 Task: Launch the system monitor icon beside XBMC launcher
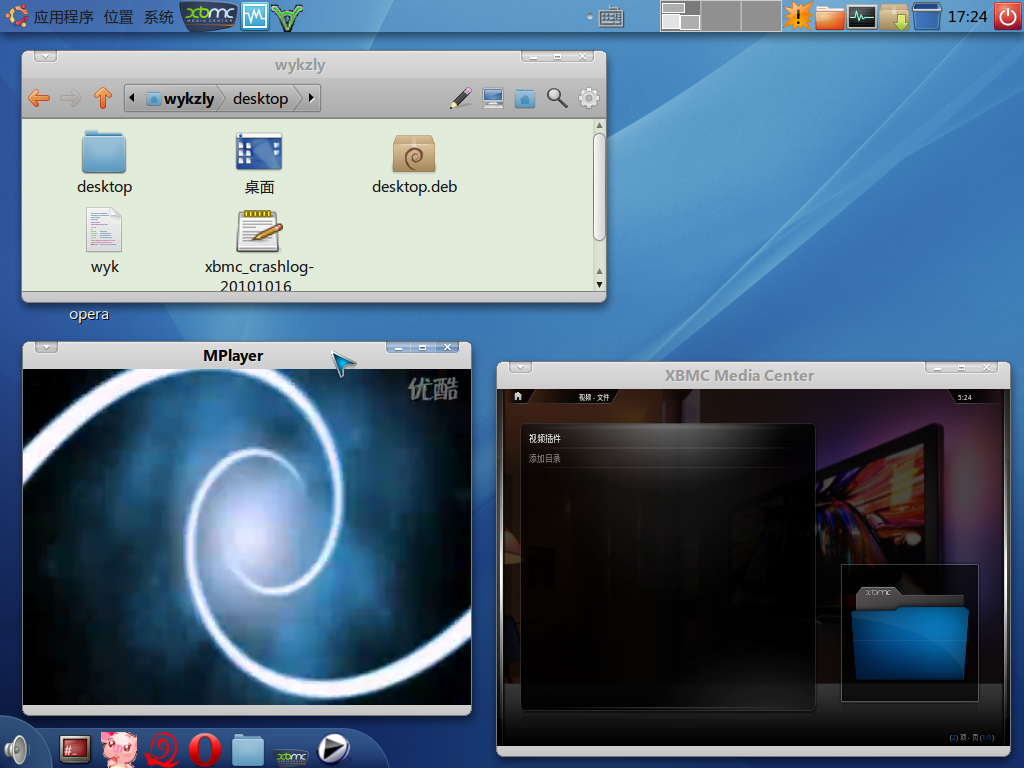click(255, 16)
